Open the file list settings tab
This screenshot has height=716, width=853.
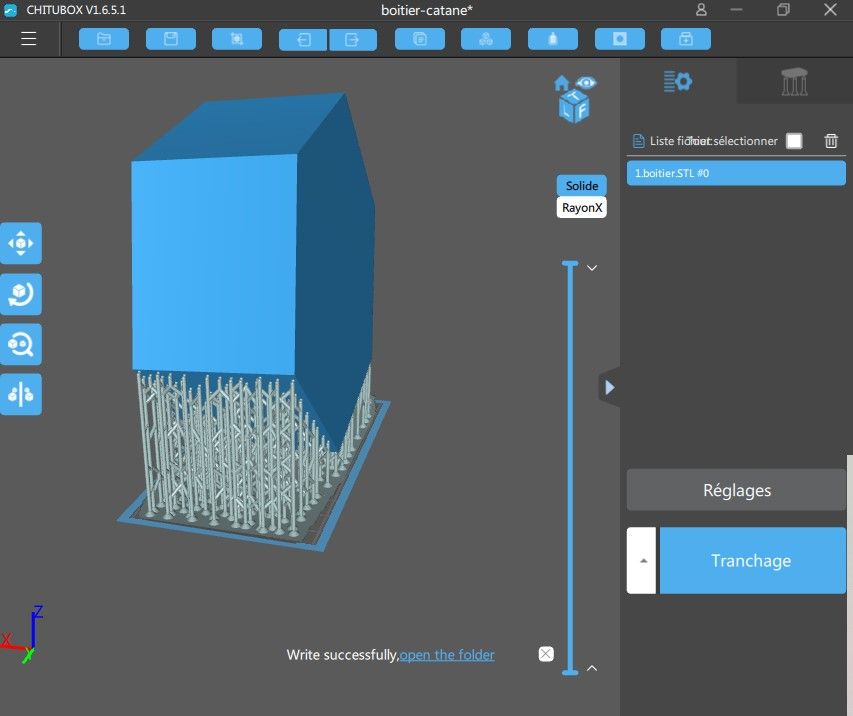[678, 82]
